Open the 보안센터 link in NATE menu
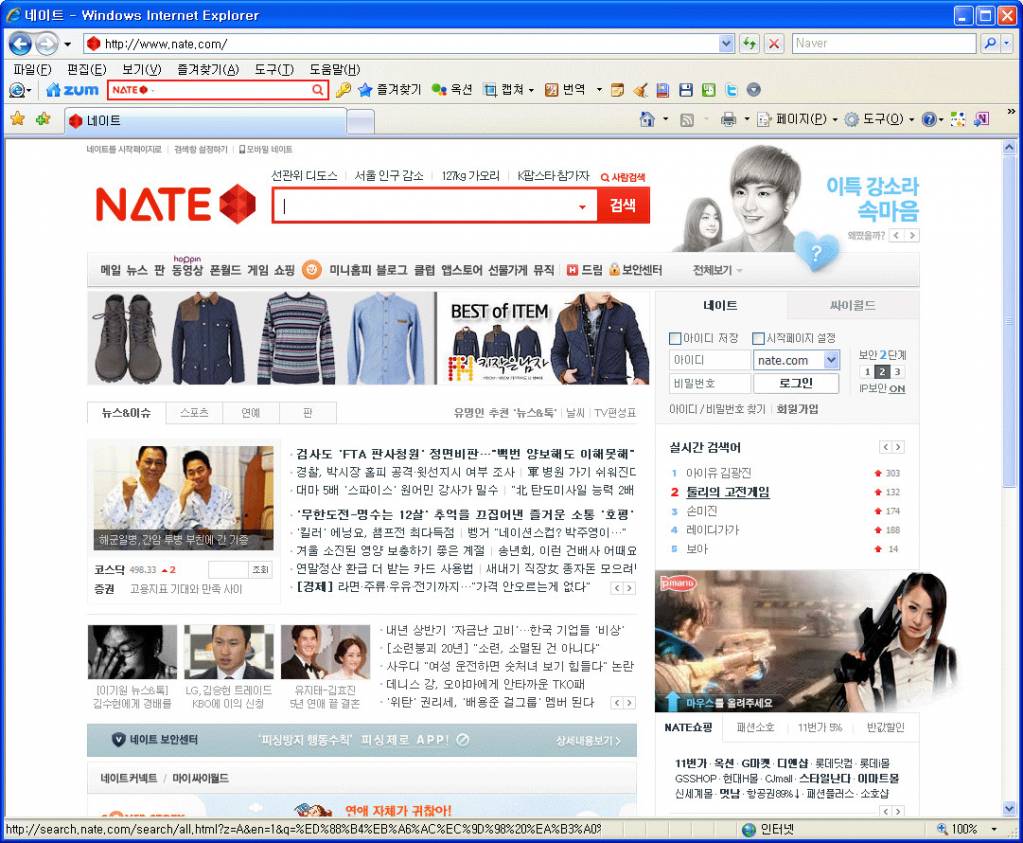 636,270
